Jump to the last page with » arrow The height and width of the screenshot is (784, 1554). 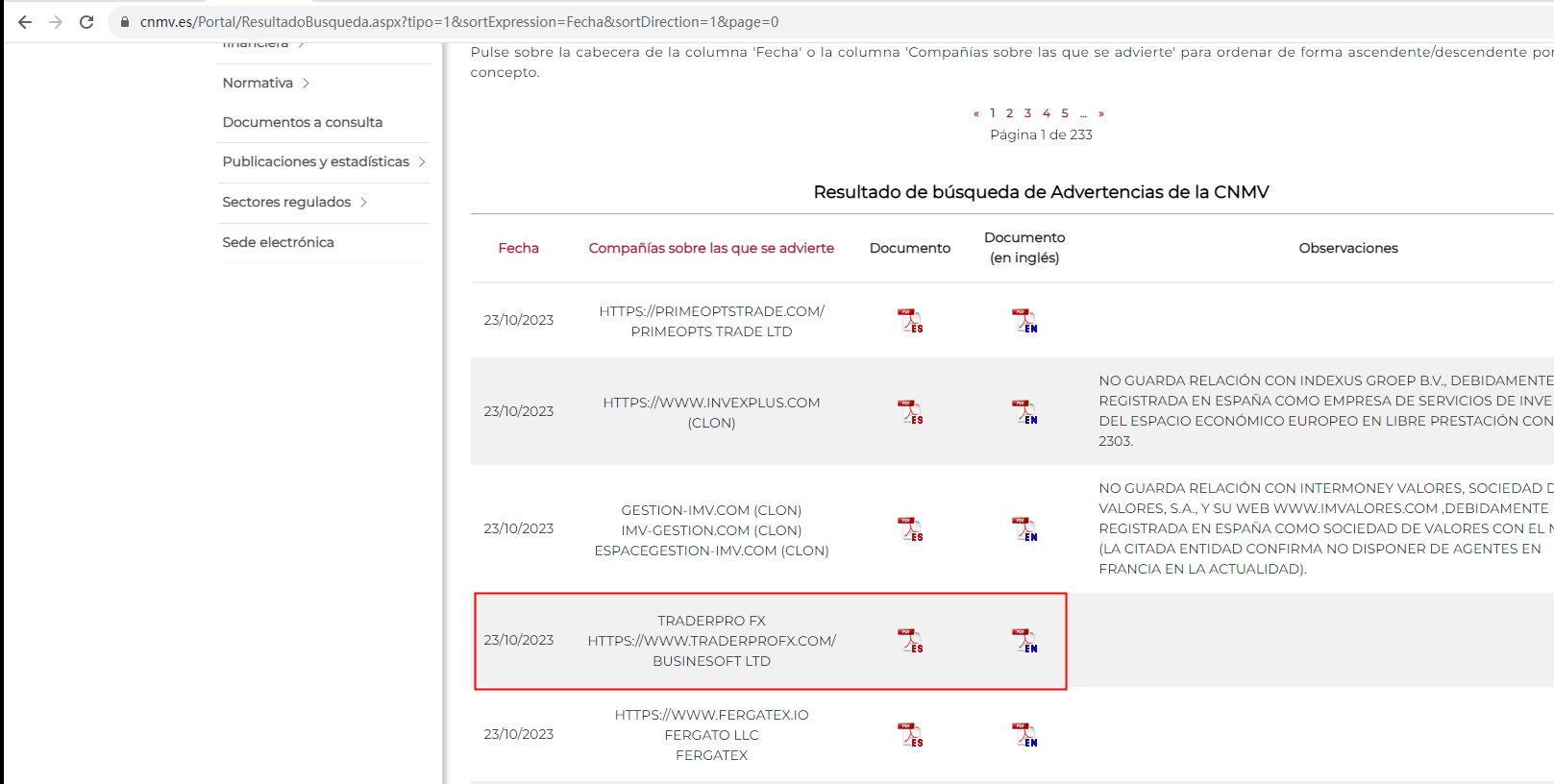click(1101, 113)
